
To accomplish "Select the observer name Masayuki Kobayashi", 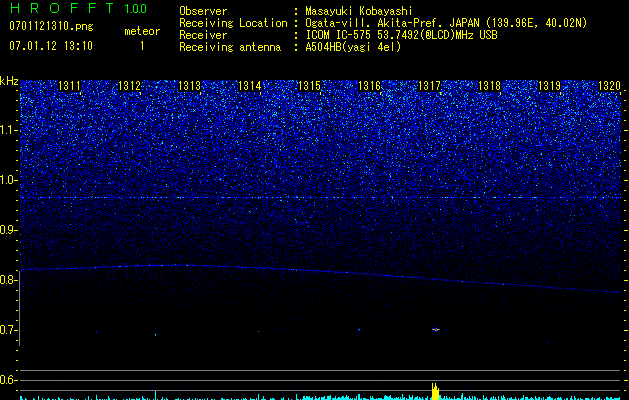I will click(357, 11).
